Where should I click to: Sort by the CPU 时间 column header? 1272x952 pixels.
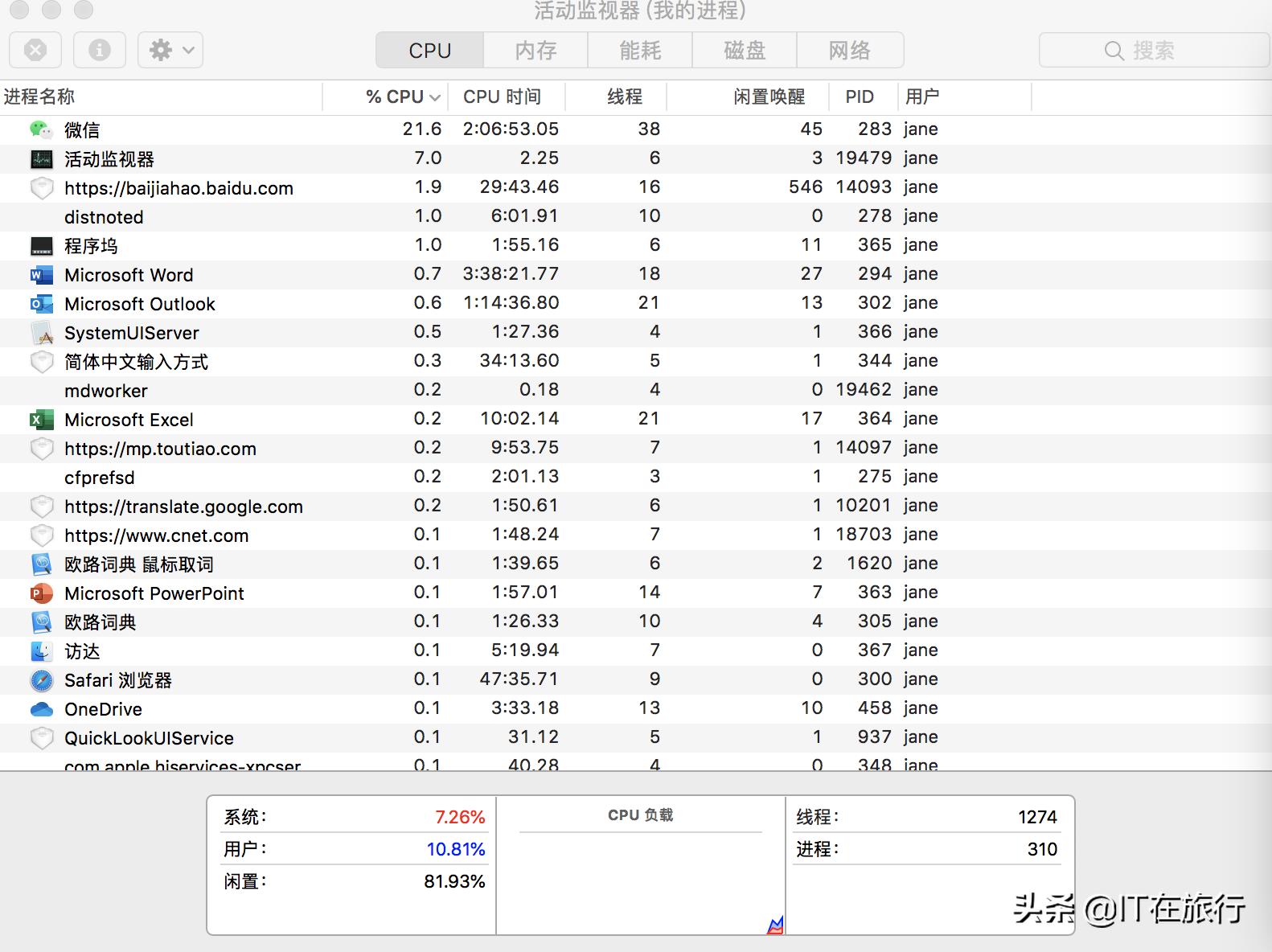tap(507, 96)
